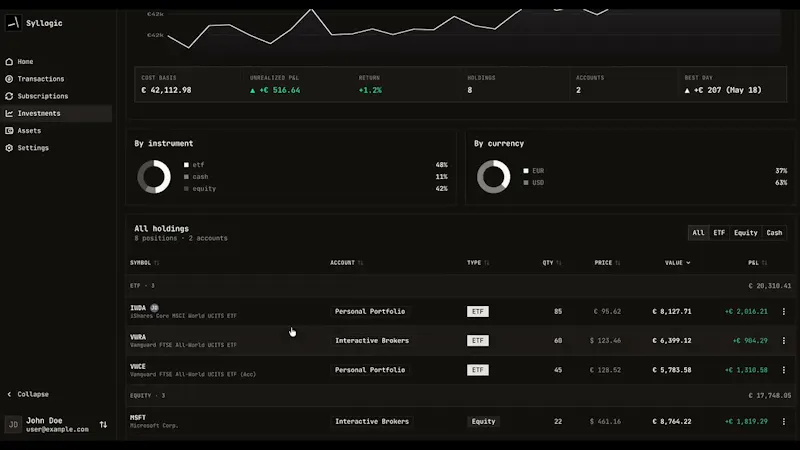Click the Transactions sidebar icon
This screenshot has width=800, height=450.
[x=9, y=79]
